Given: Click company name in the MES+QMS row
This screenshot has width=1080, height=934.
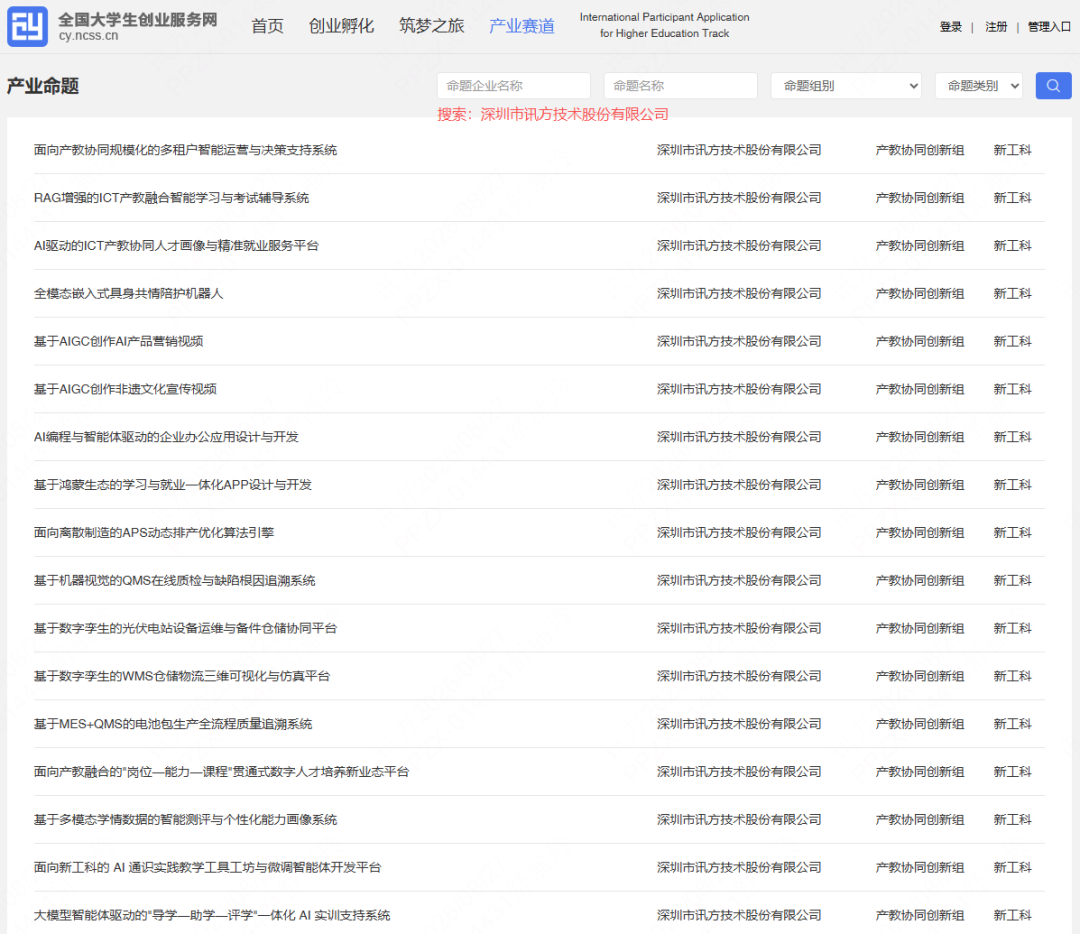Looking at the screenshot, I should click(739, 724).
